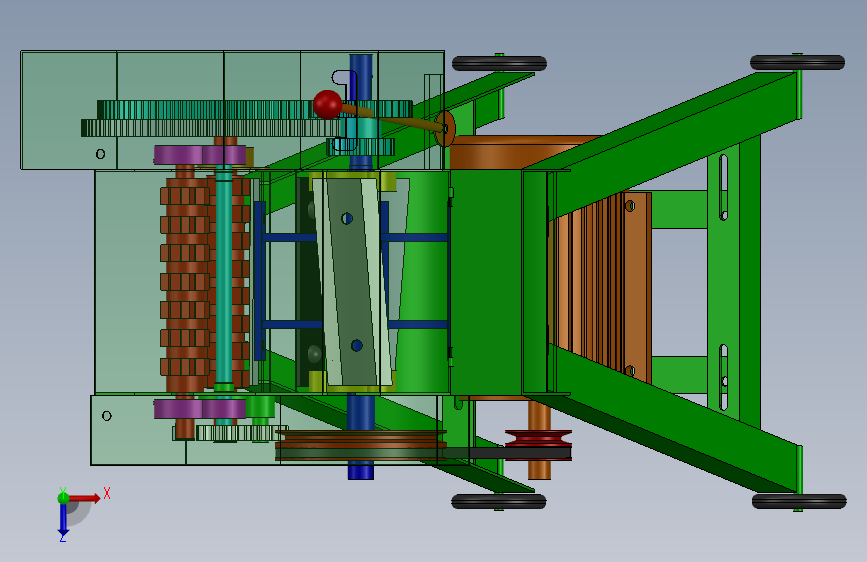Click the green Y axis dot of the triad
This screenshot has height=562, width=867.
63,497
